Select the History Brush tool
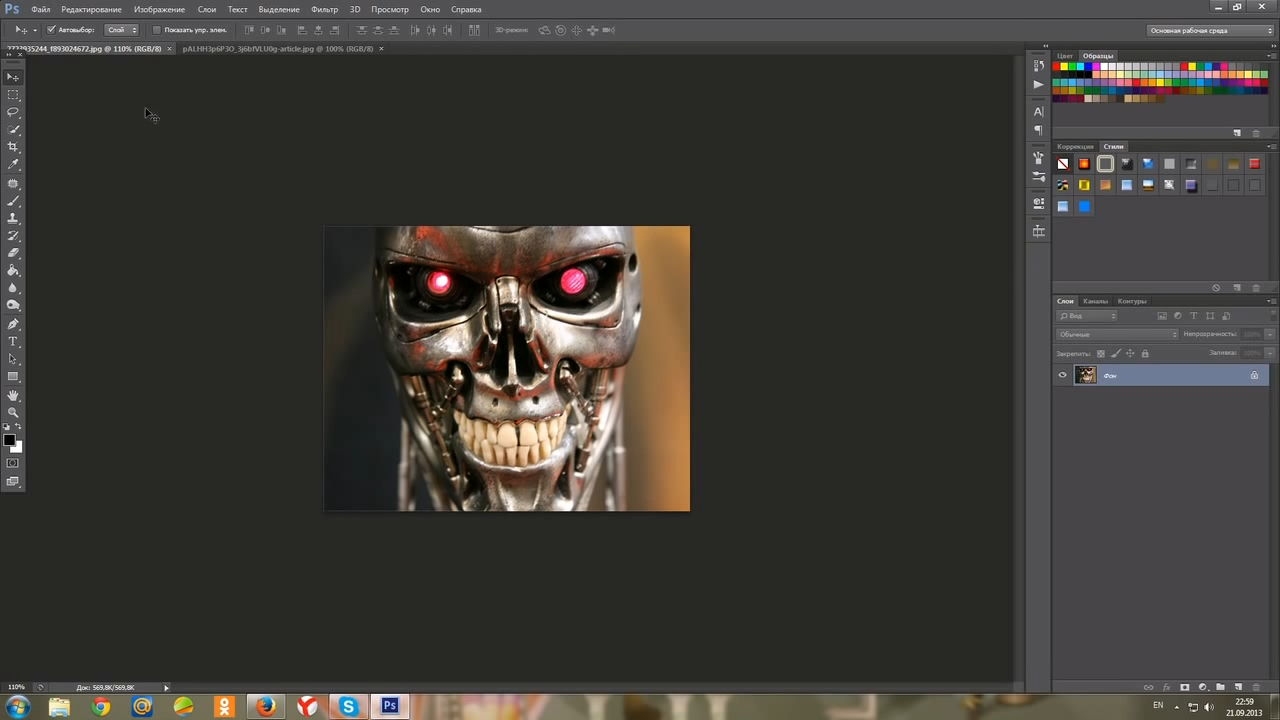This screenshot has height=720, width=1280. point(13,236)
